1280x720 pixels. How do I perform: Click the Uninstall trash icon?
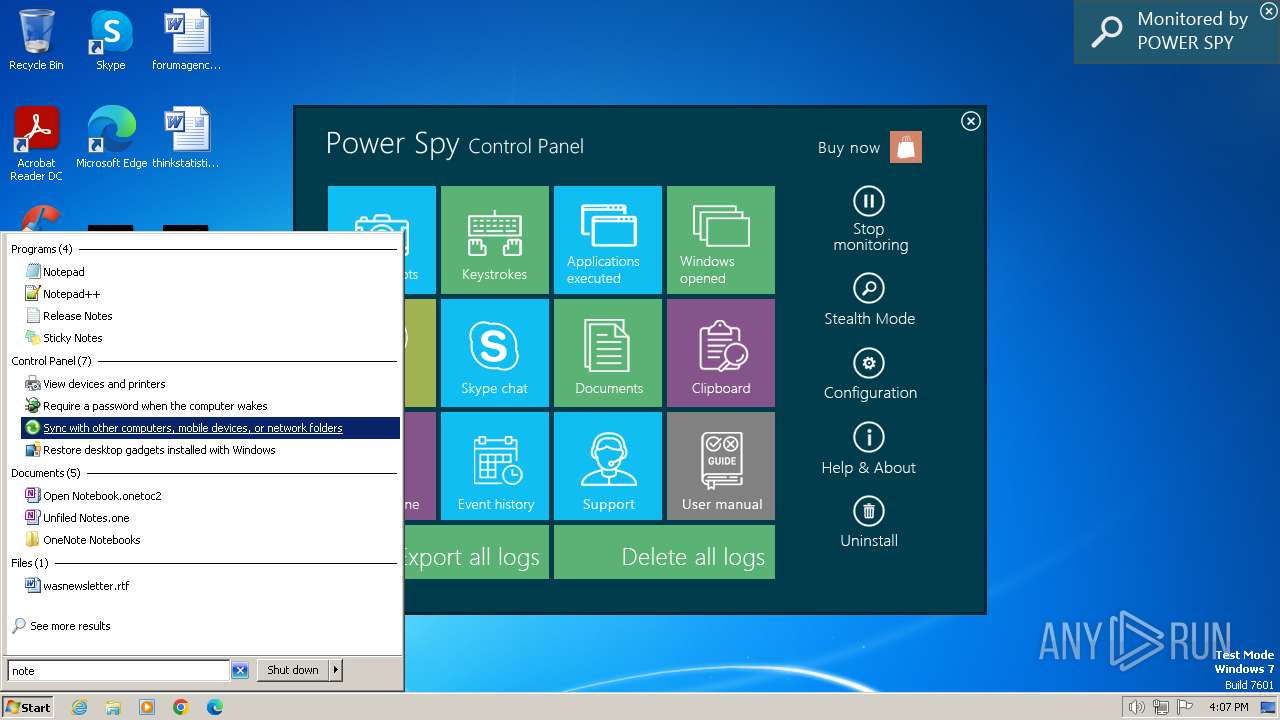(869, 511)
